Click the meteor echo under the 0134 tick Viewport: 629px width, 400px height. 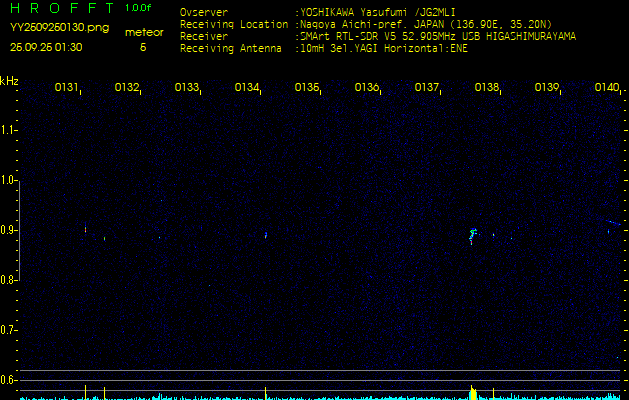[x=266, y=235]
